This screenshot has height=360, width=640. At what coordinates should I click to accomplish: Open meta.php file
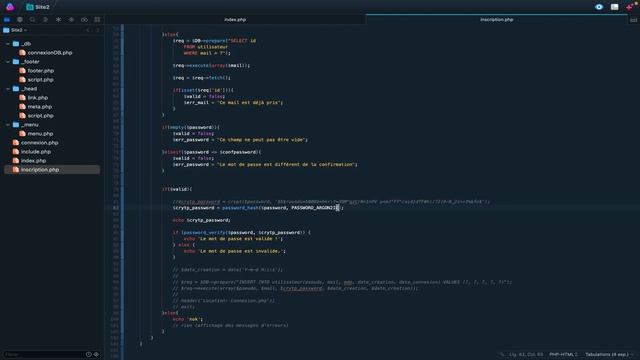point(40,107)
